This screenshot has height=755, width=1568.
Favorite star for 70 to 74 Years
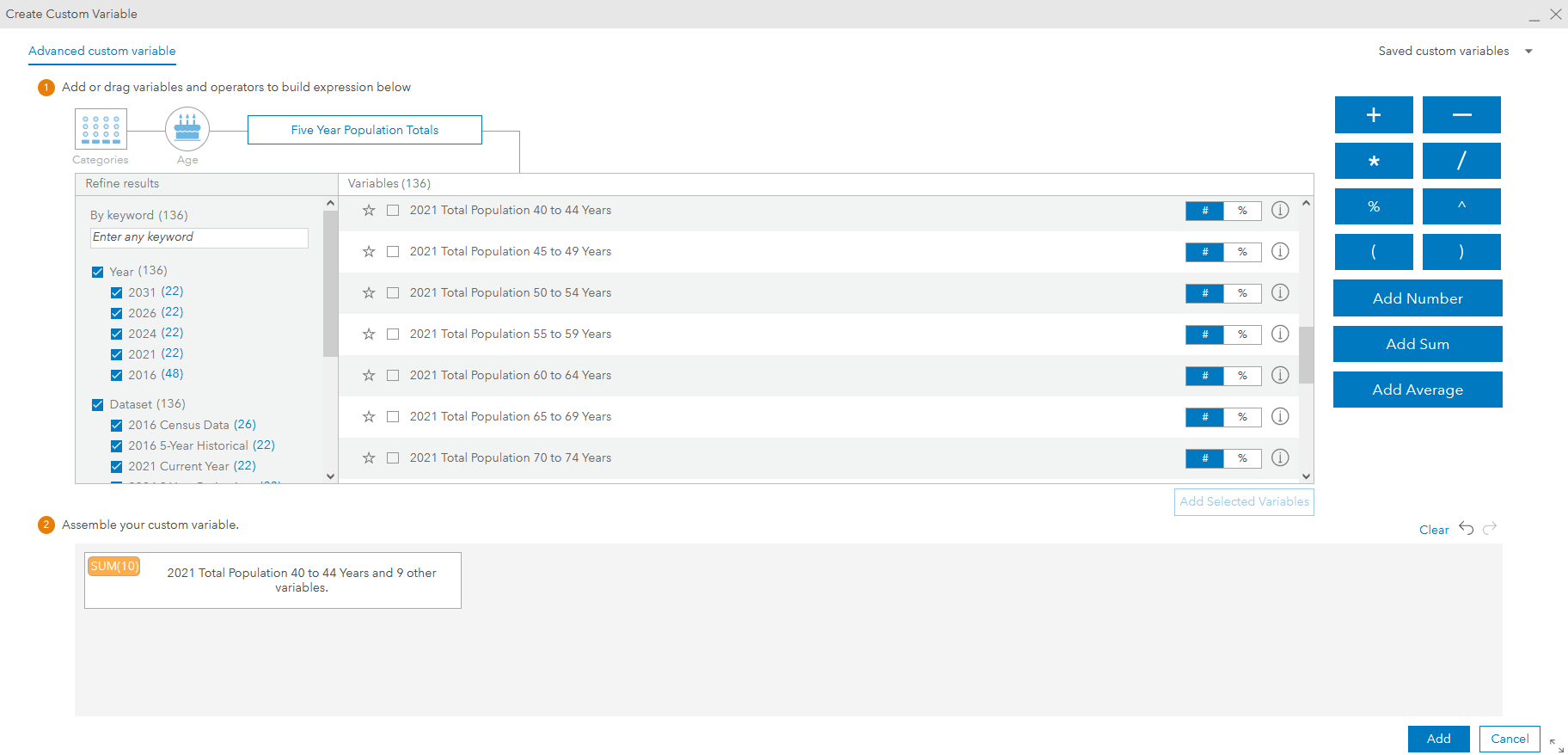[x=369, y=458]
